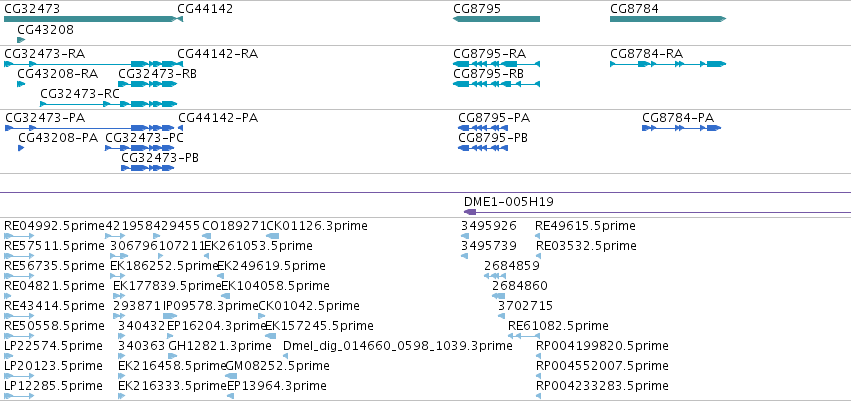
Task: Click the CG8795-RB transcript glyph
Action: (x=497, y=84)
